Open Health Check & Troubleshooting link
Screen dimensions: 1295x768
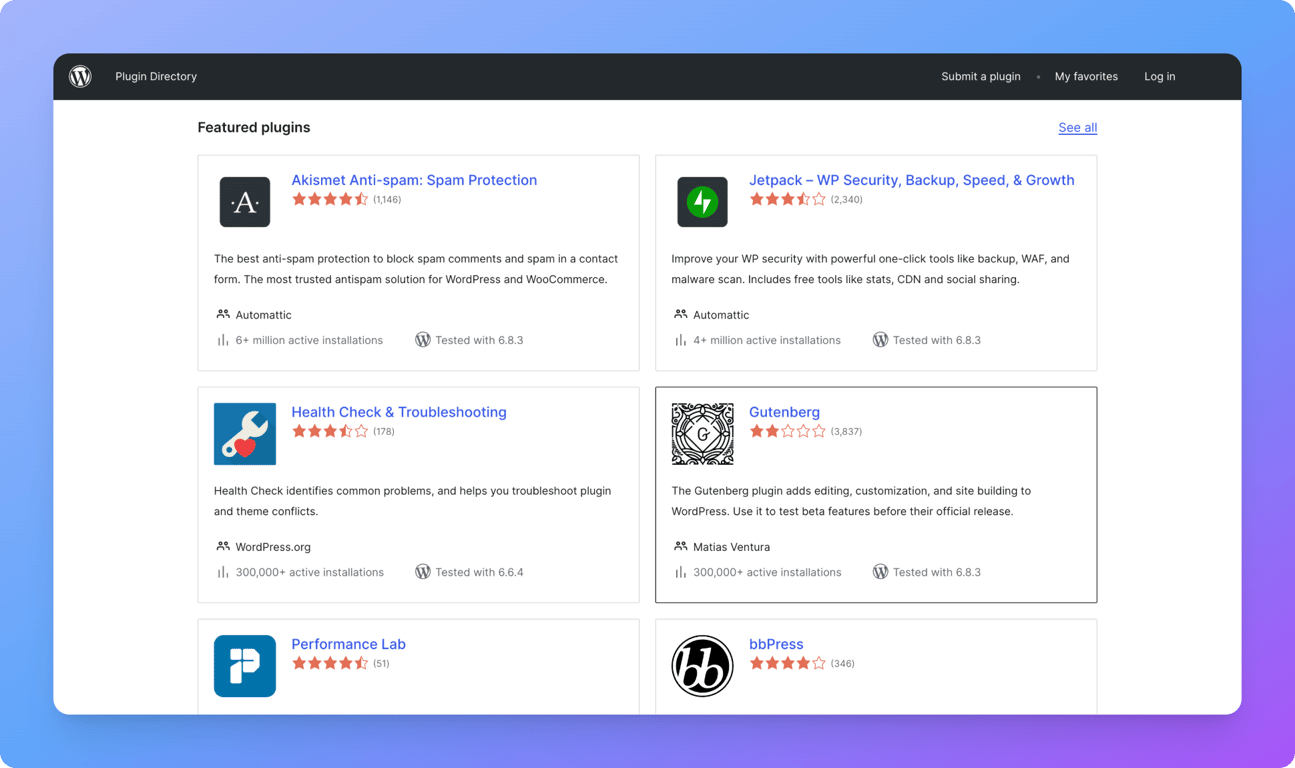(399, 412)
